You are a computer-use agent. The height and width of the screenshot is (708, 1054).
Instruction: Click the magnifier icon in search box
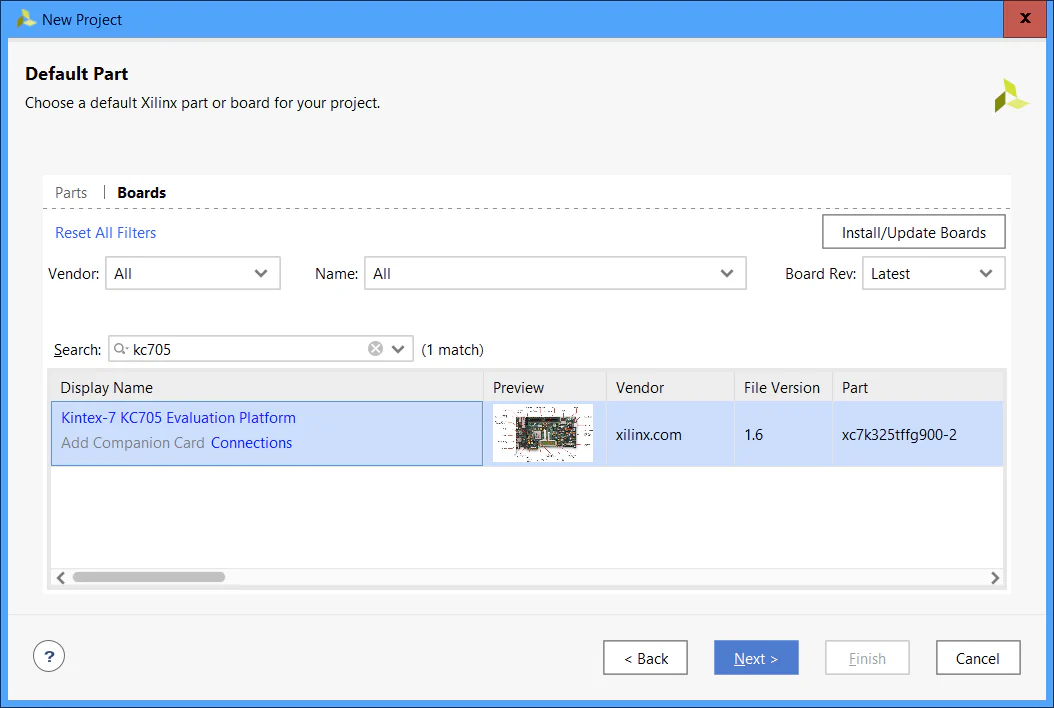pyautogui.click(x=121, y=349)
